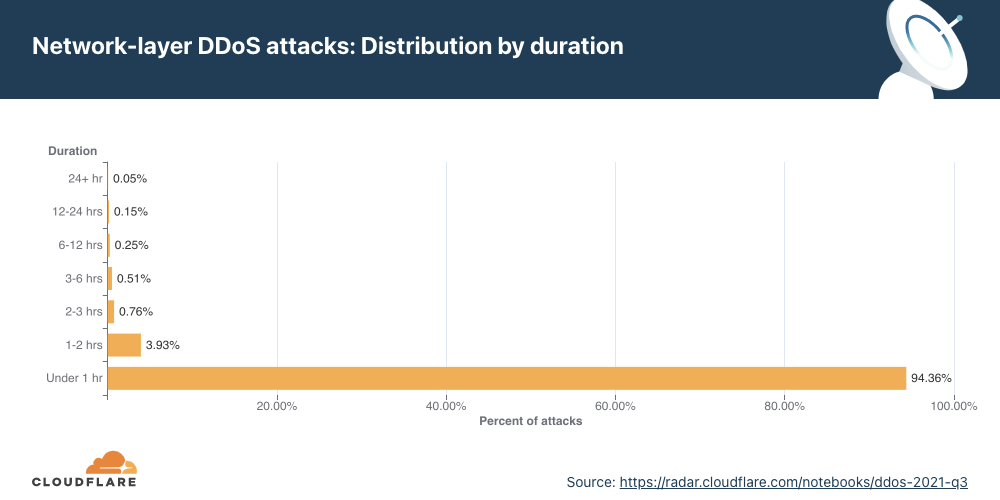Click the 0.51% value label

tap(134, 278)
